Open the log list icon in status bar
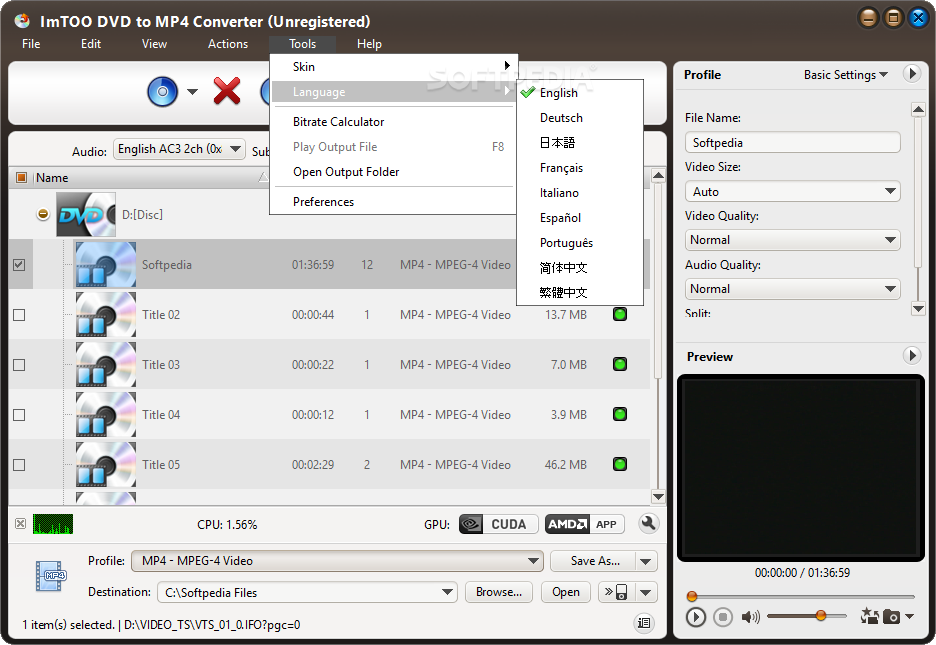This screenshot has height=645, width=936. [x=644, y=623]
